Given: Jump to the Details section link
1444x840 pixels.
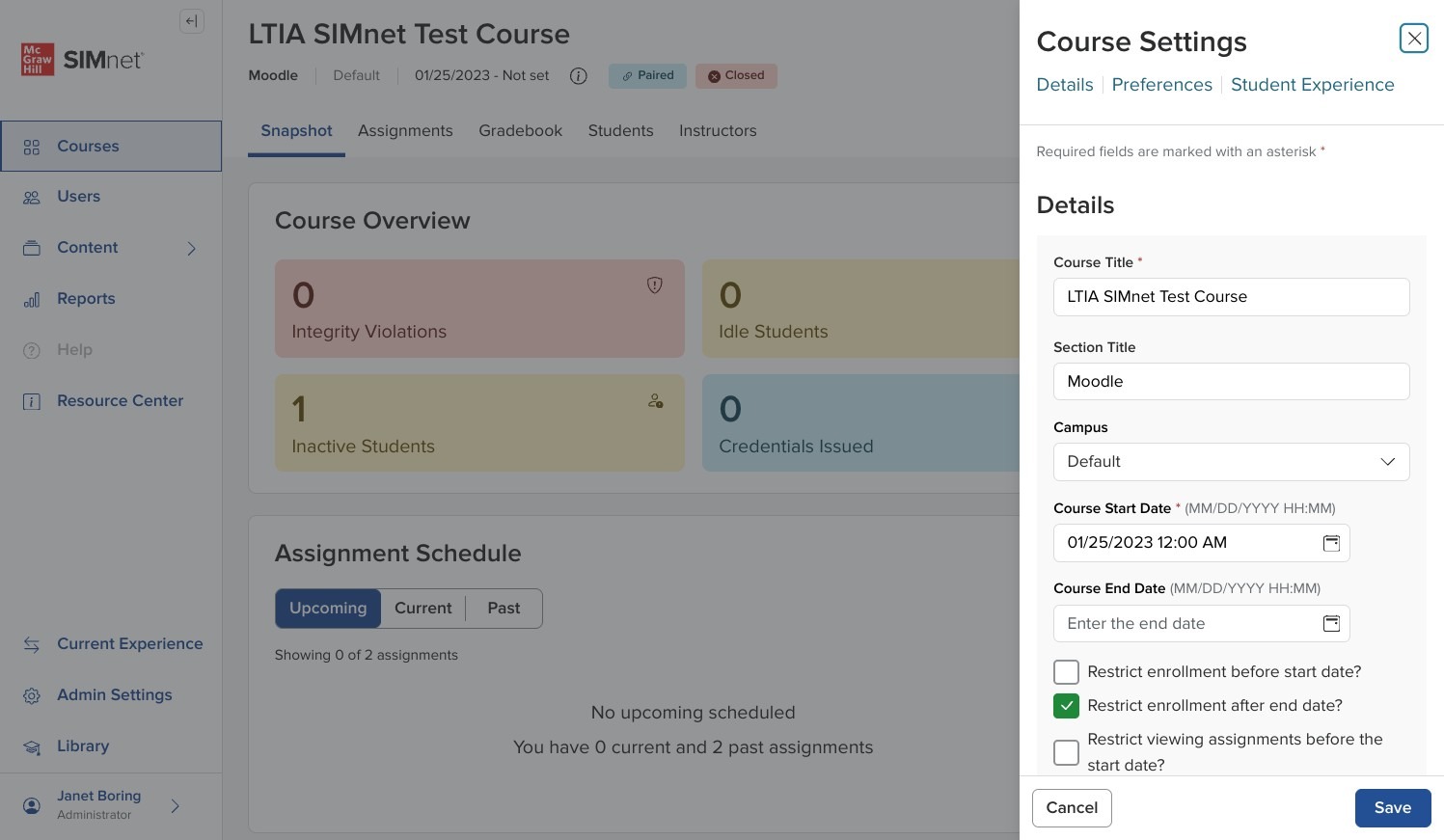Looking at the screenshot, I should point(1065,85).
